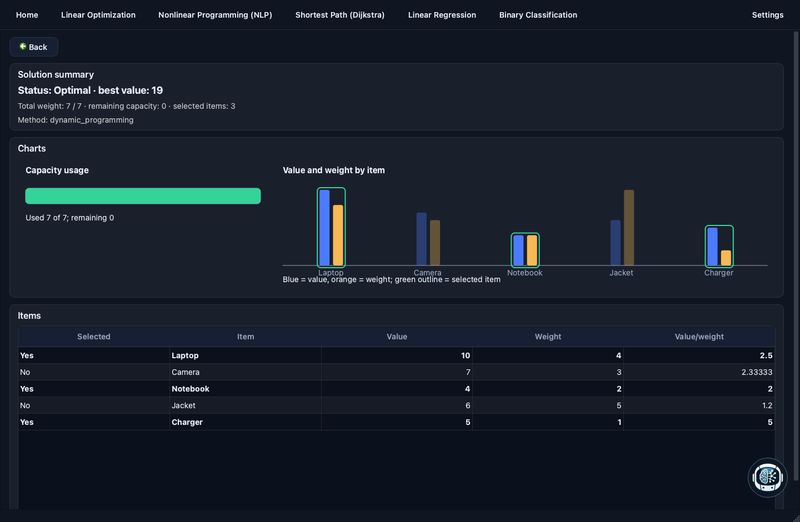The width and height of the screenshot is (800, 522).
Task: Sort table by the Weight column header
Action: tap(548, 337)
